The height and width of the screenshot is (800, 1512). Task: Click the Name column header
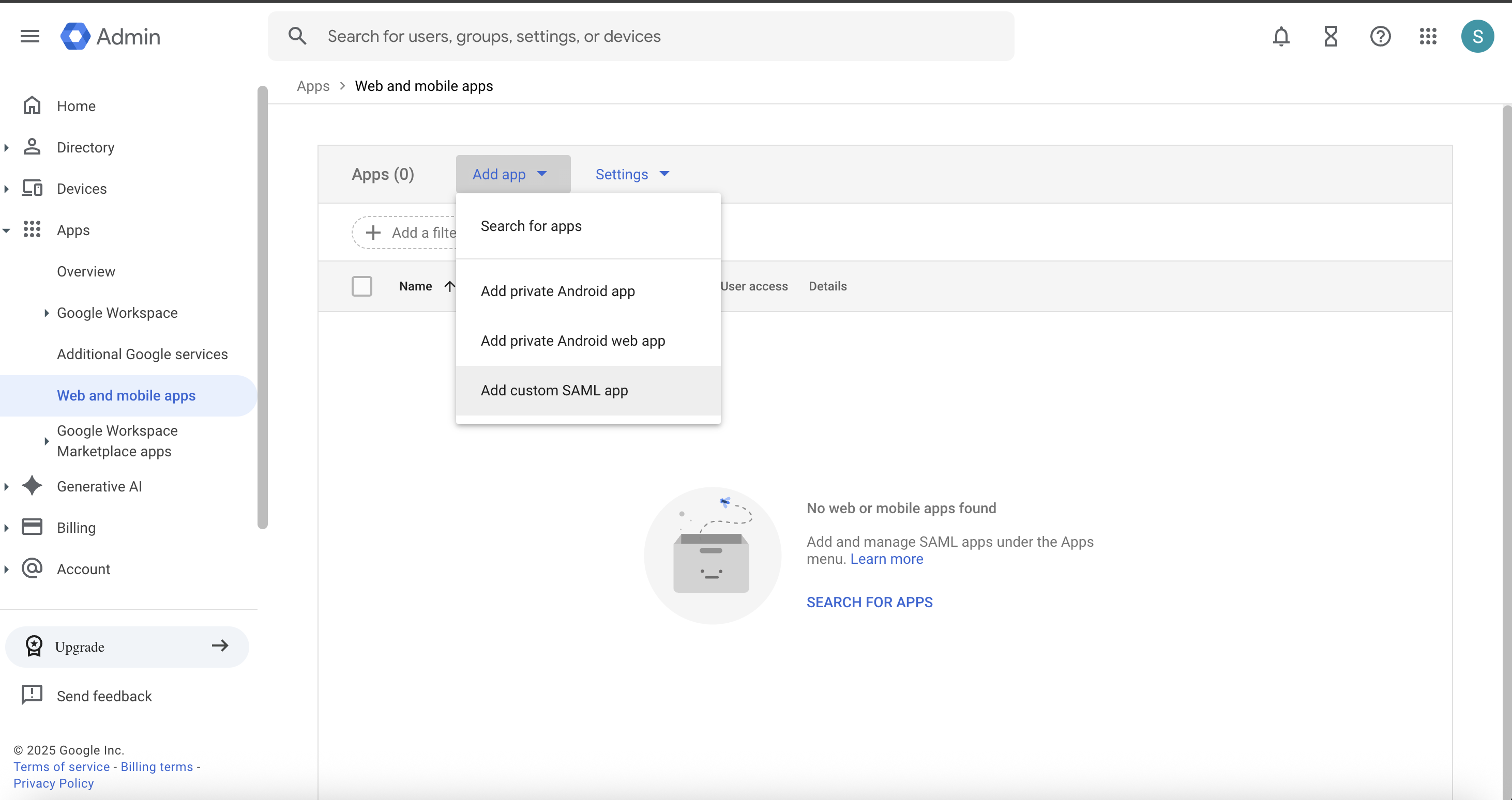click(416, 286)
